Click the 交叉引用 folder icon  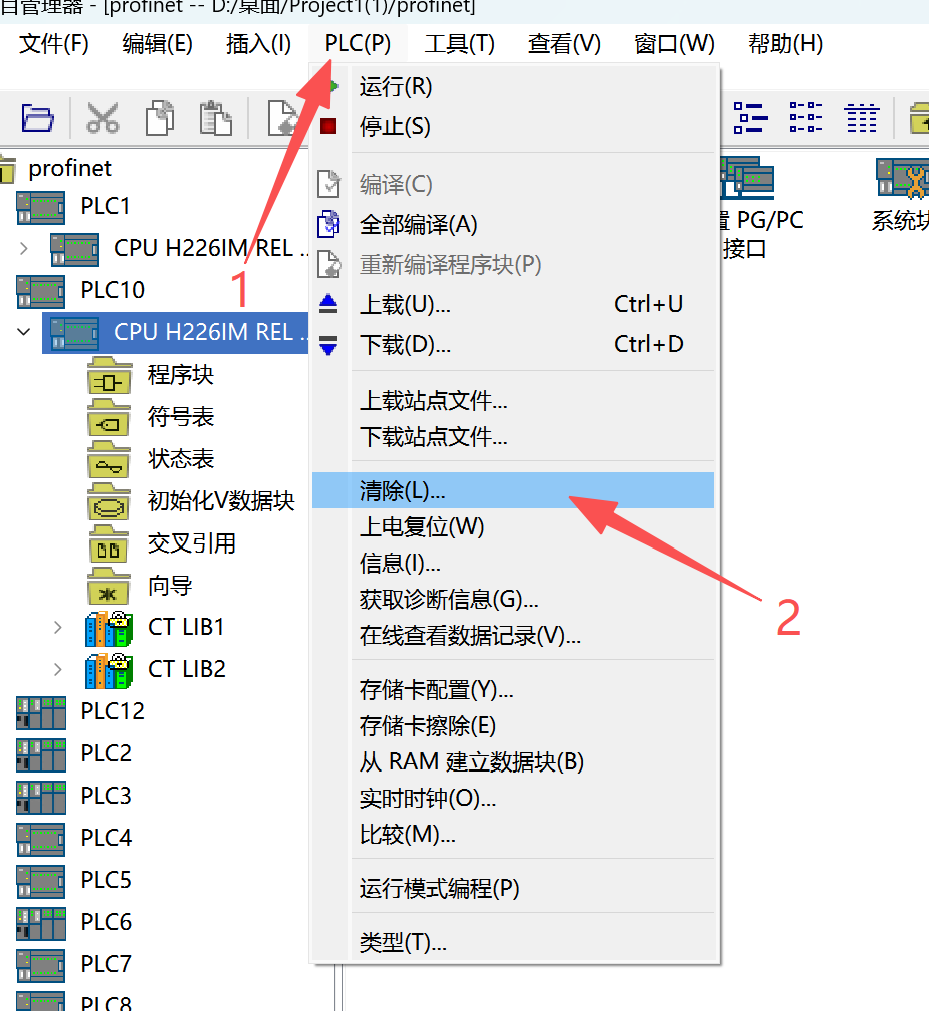[109, 544]
